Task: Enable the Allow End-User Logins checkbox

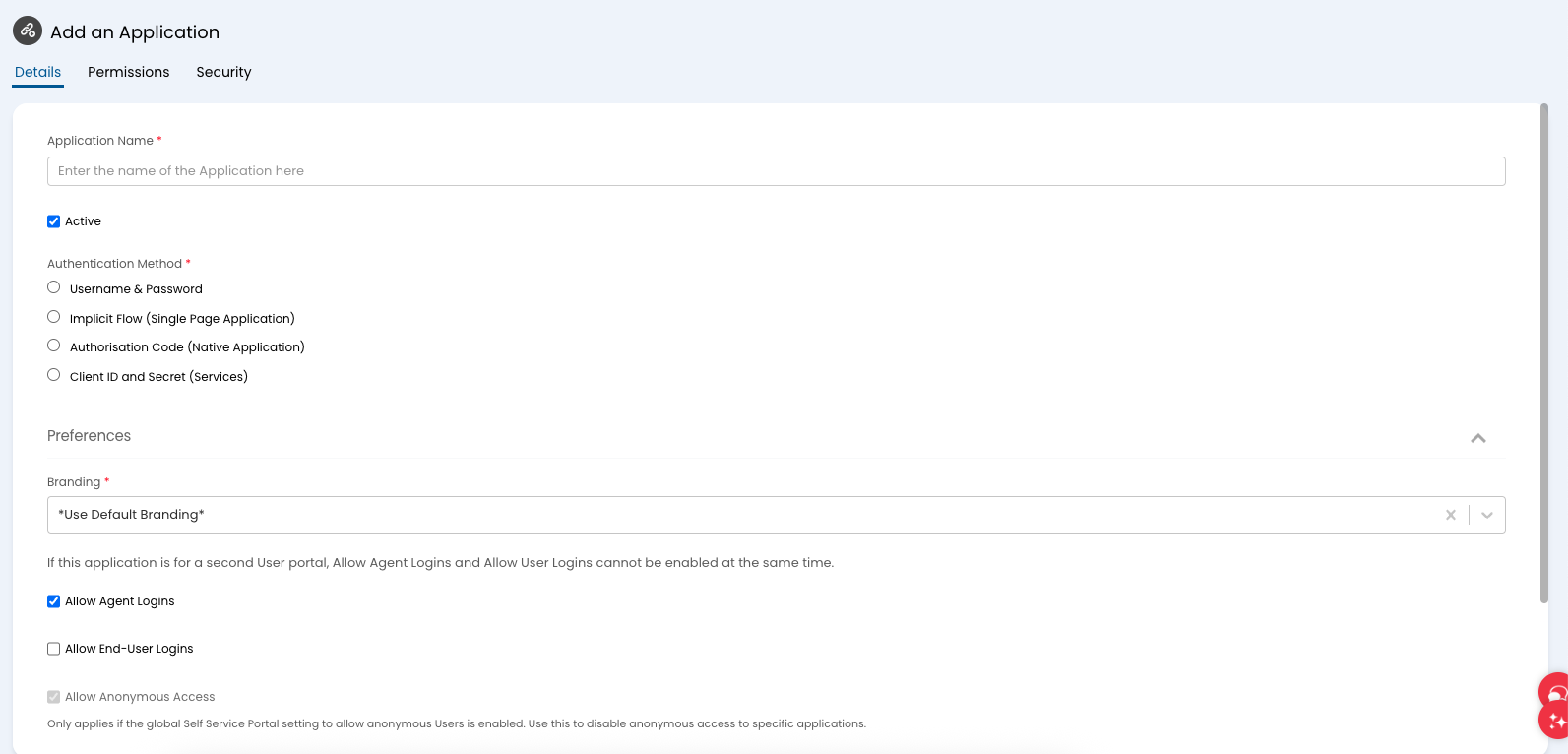Action: click(x=54, y=649)
